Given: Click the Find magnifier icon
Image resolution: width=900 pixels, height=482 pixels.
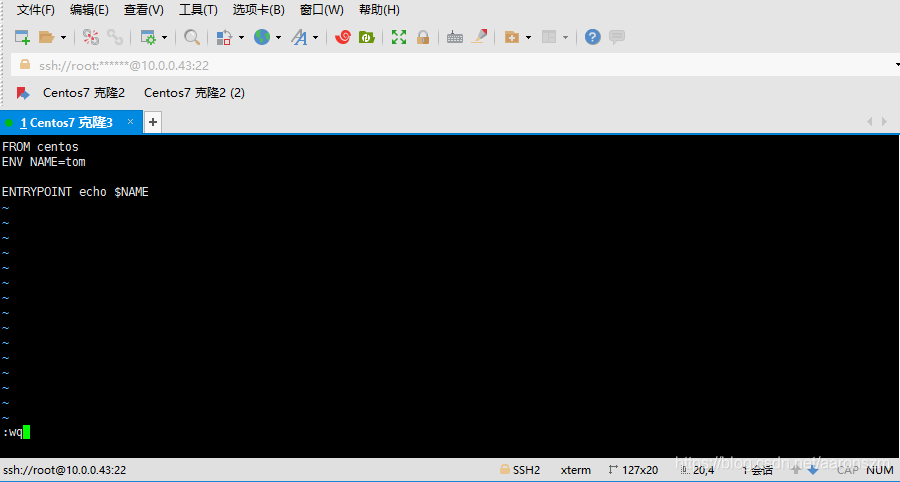Looking at the screenshot, I should click(192, 37).
